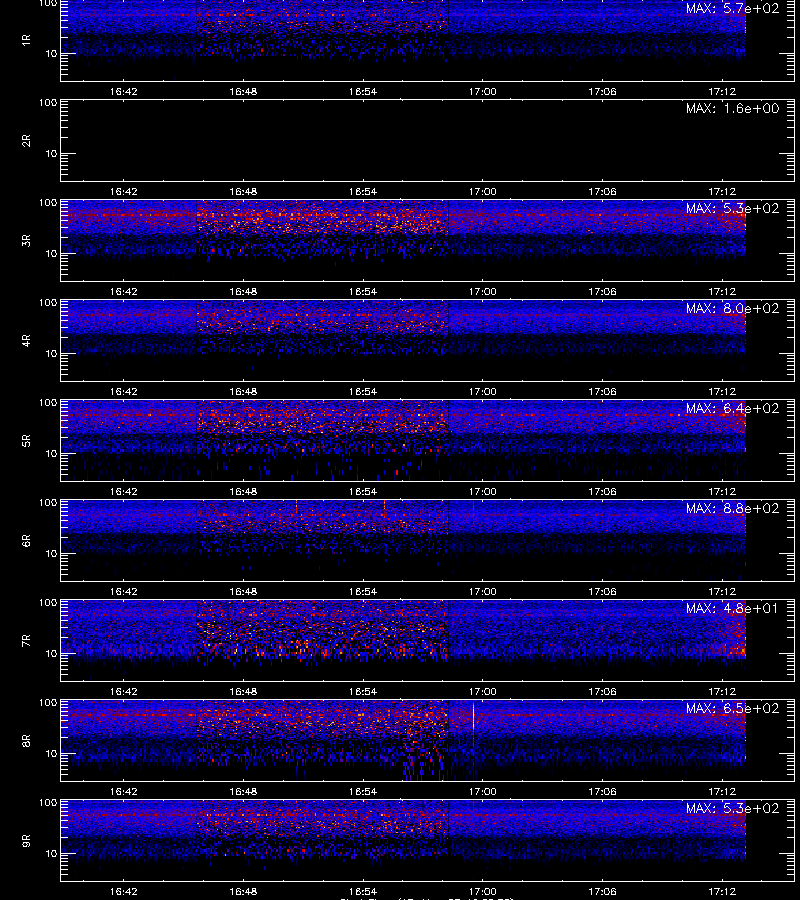Click inside the empty 2R spectrogram panel

[427, 141]
